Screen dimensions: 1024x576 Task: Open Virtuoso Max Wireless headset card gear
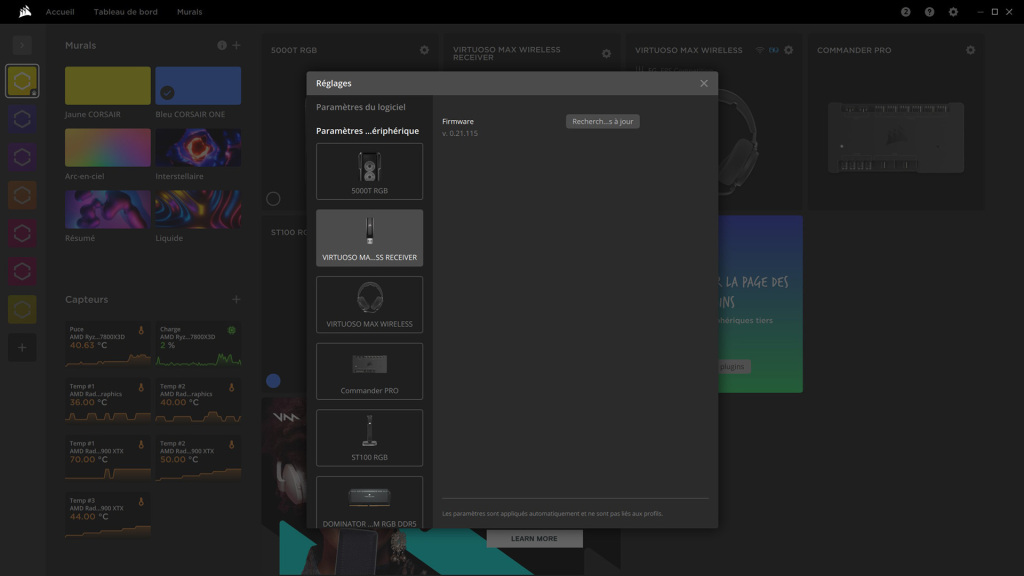[788, 50]
